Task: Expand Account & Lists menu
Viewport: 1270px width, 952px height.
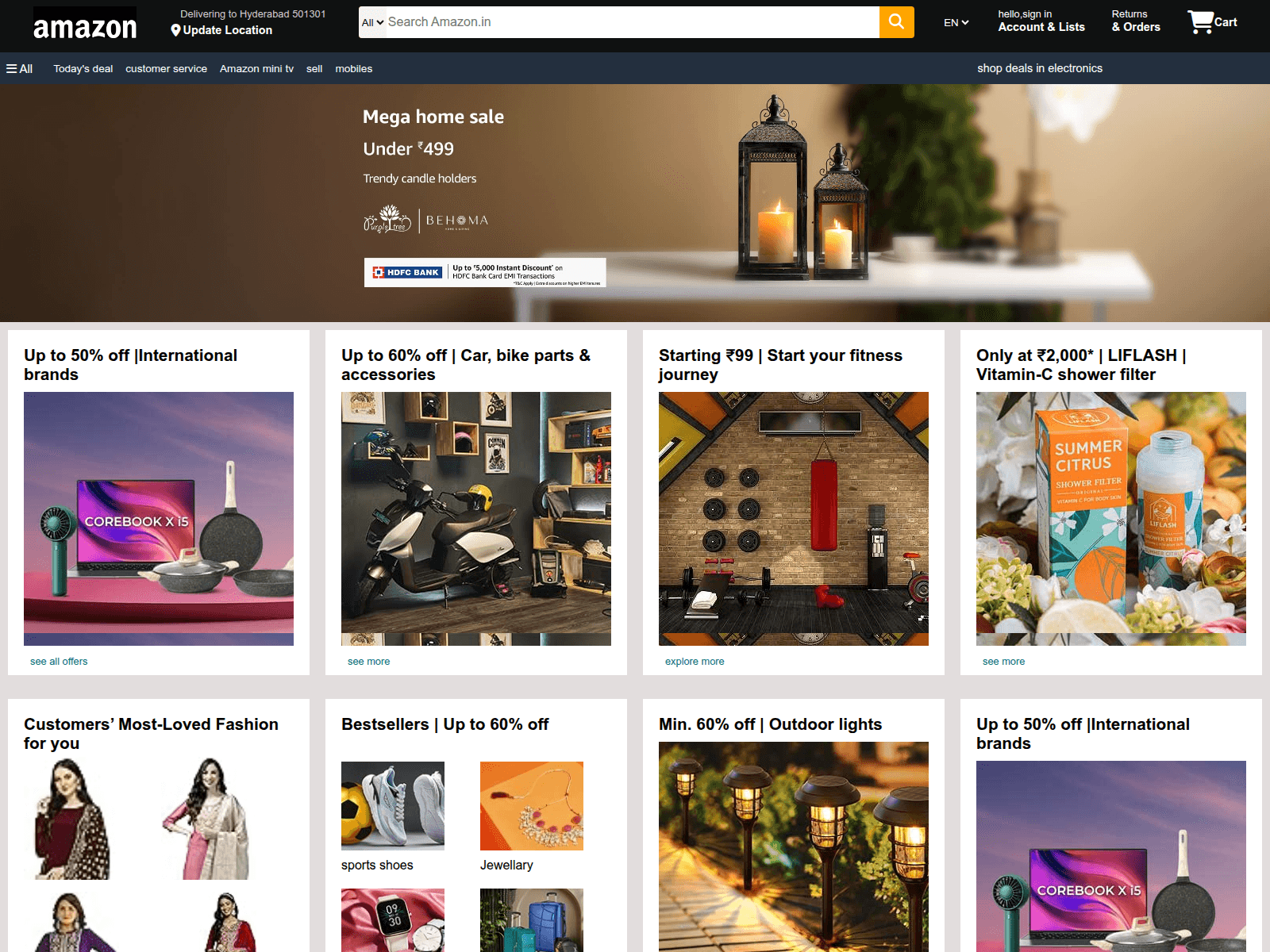Action: coord(1041,21)
